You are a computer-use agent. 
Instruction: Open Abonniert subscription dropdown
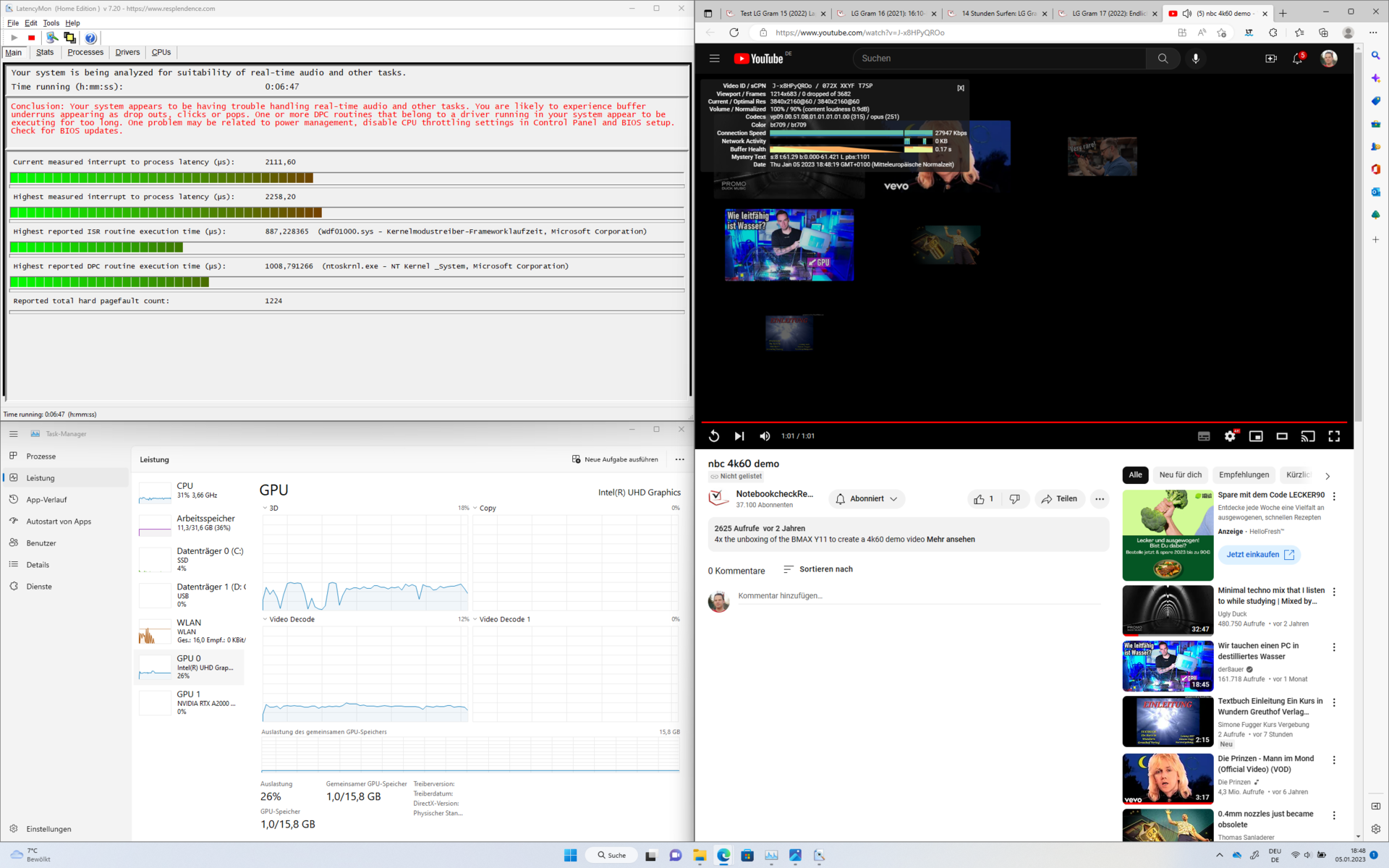867,499
